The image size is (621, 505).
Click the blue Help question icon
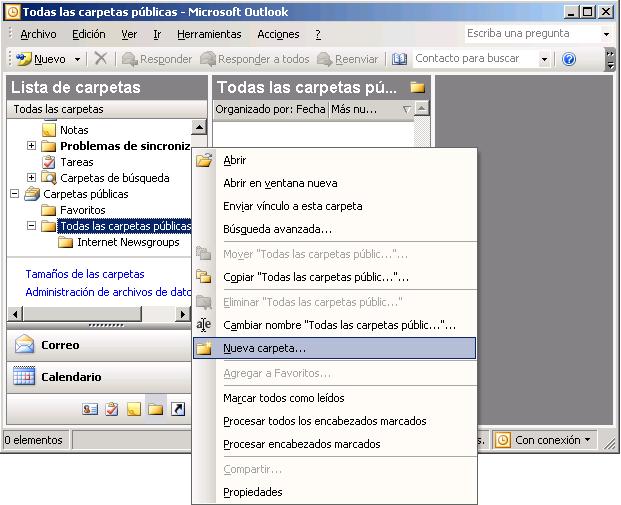click(x=569, y=59)
